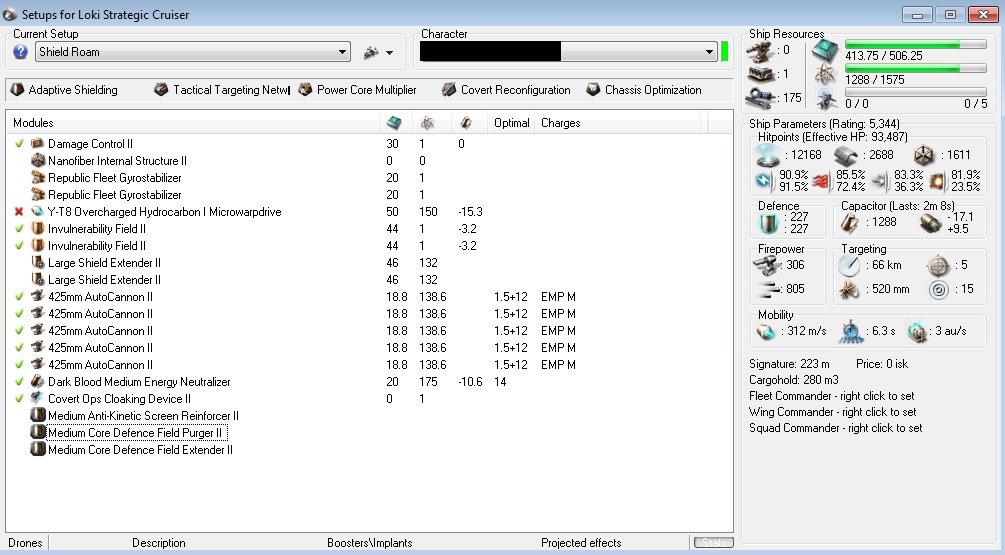Select the Covert Reconfiguration subsystem
This screenshot has height=555, width=1005.
(x=506, y=90)
